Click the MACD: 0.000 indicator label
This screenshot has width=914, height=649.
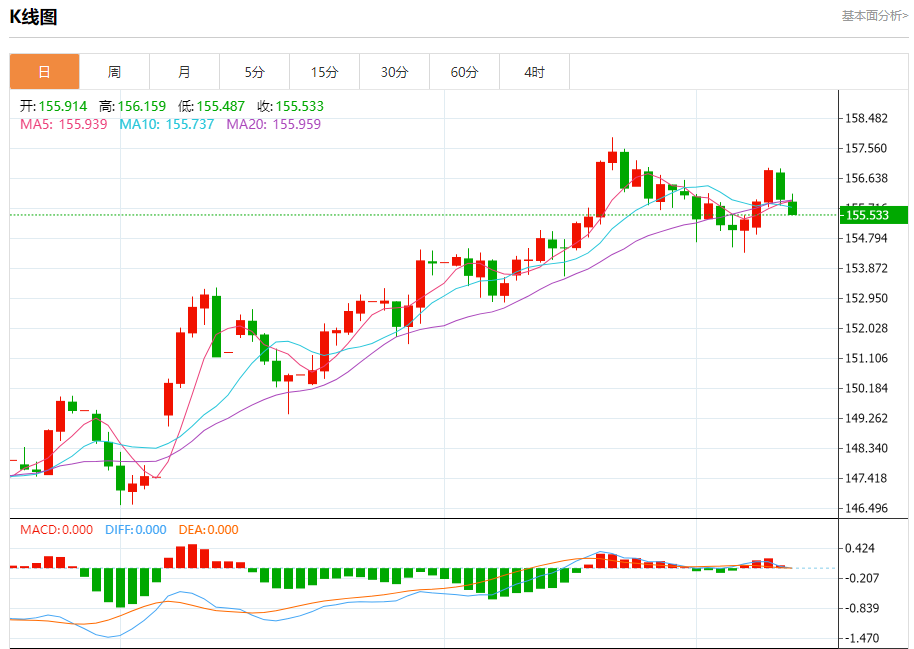click(x=56, y=530)
